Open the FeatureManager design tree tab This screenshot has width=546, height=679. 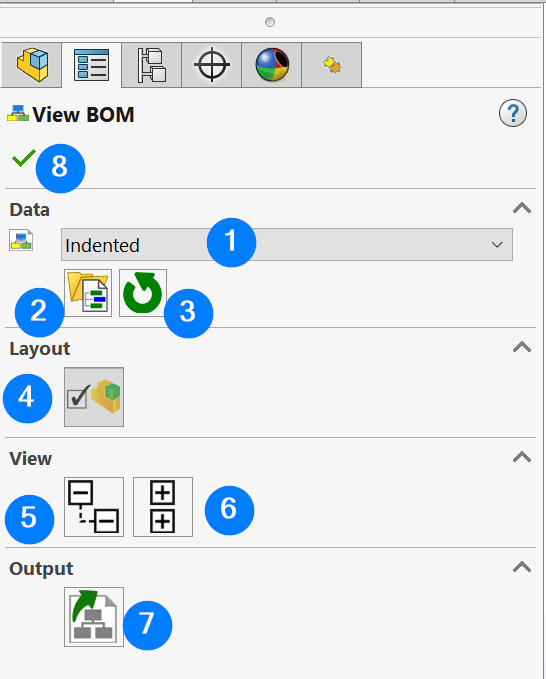point(32,65)
